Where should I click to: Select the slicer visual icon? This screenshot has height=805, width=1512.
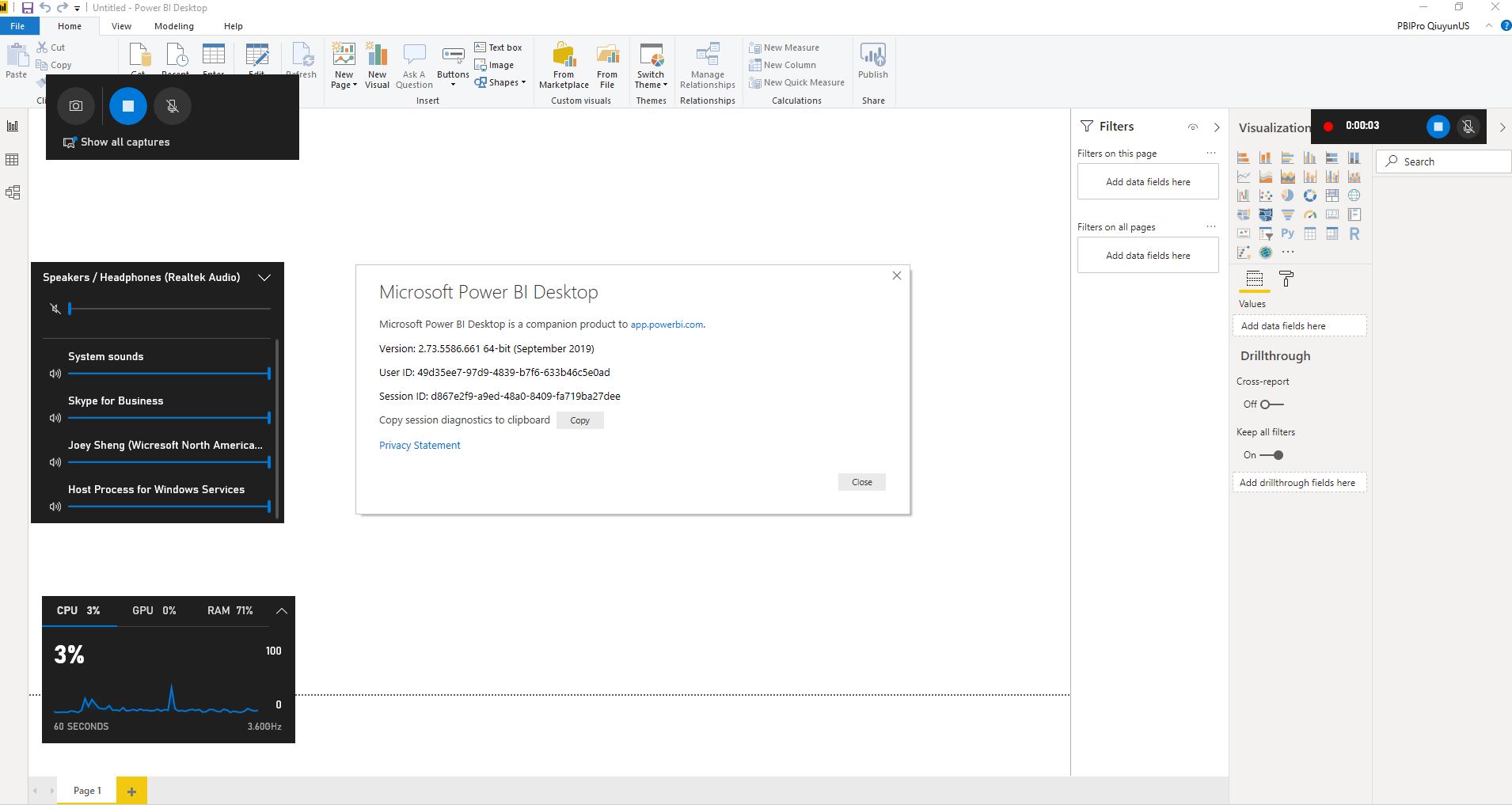click(x=1266, y=234)
